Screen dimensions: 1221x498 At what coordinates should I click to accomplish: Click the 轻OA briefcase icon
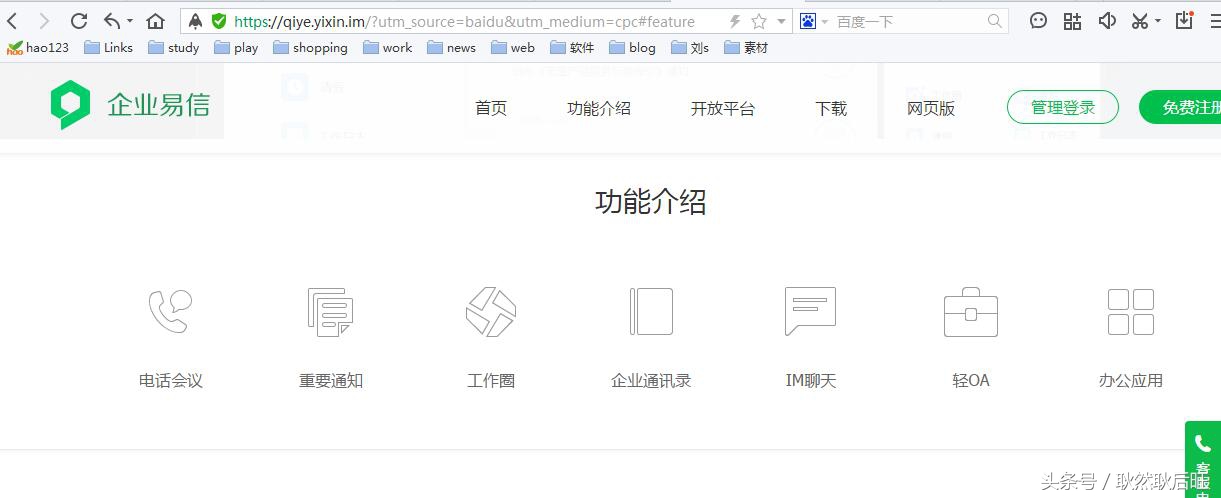tap(971, 311)
